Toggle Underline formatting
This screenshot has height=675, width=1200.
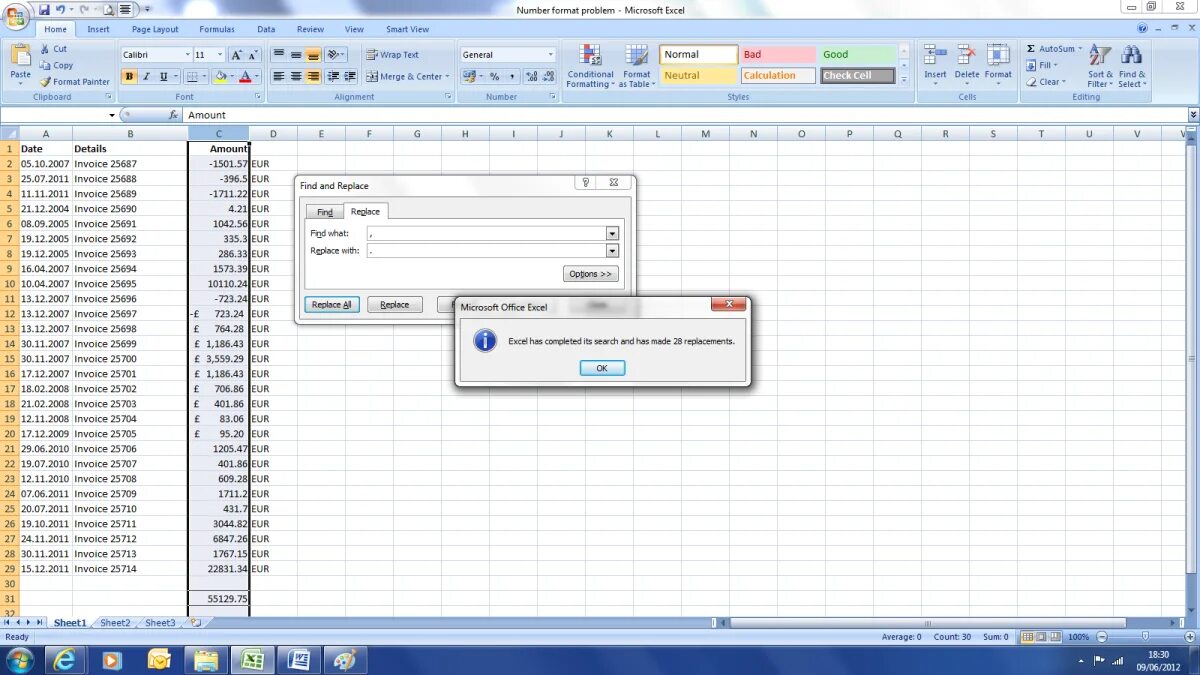click(x=163, y=76)
